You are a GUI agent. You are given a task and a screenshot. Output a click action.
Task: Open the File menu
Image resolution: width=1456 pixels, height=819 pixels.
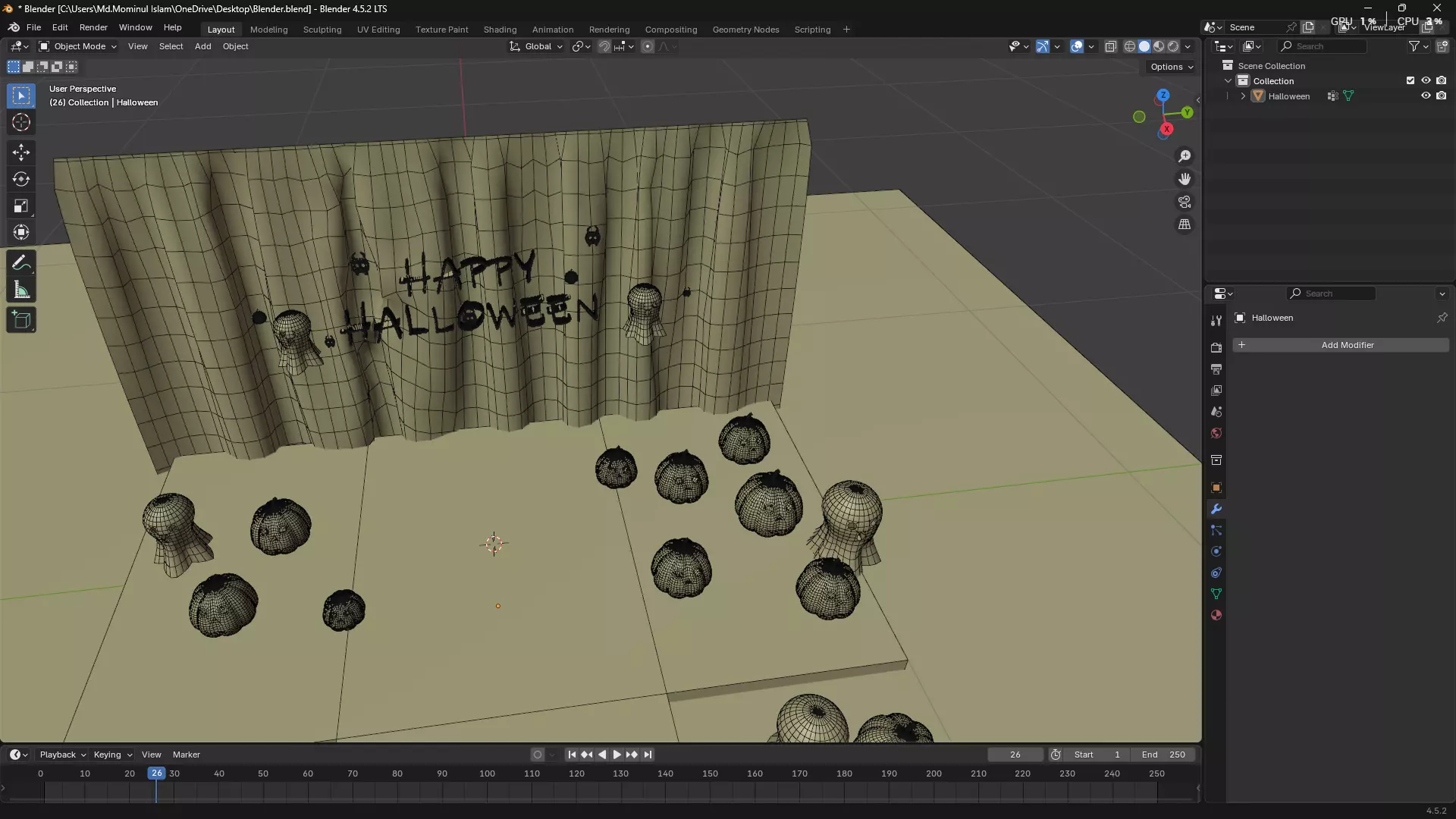click(33, 27)
